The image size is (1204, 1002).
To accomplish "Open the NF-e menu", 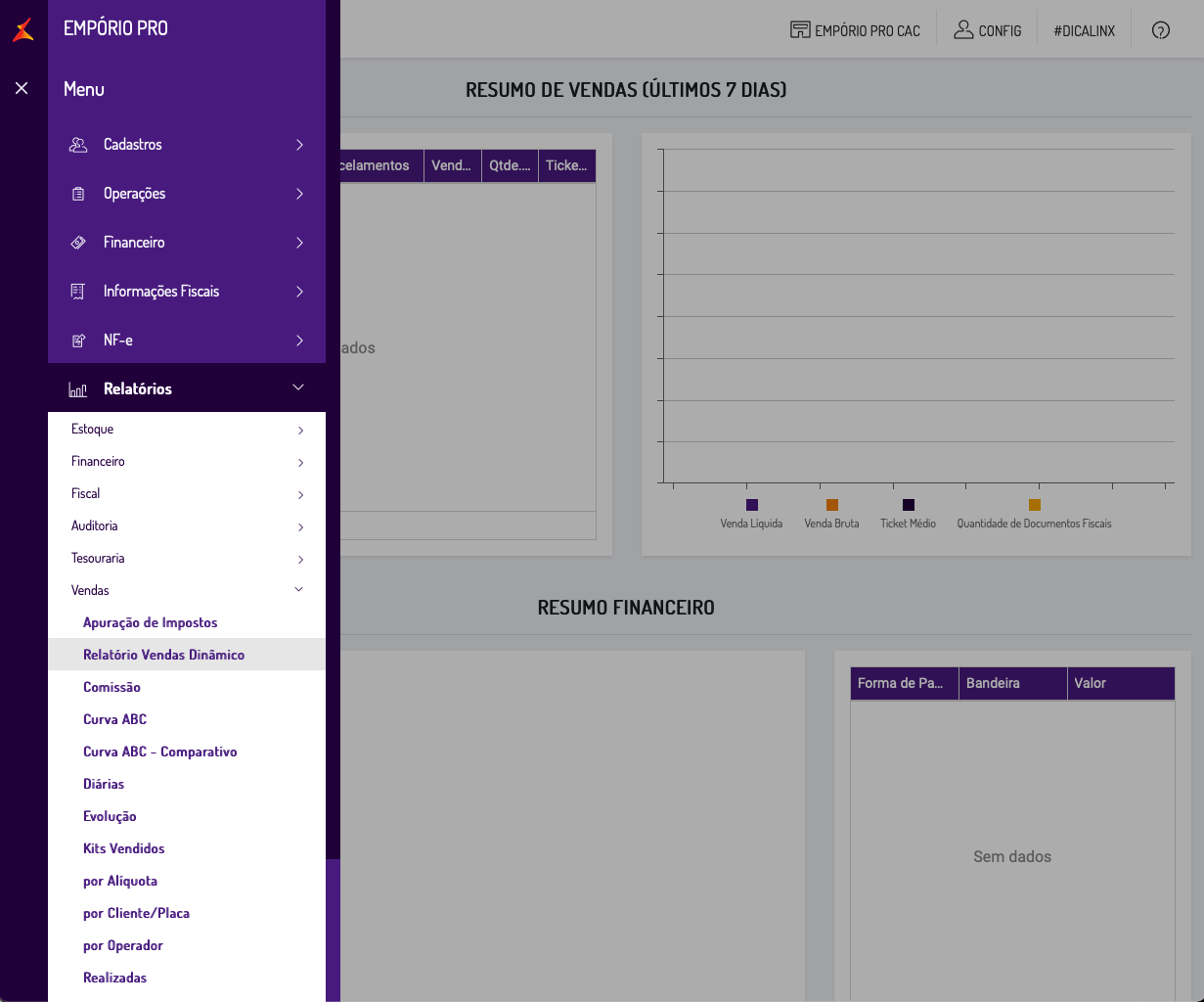I will (187, 341).
